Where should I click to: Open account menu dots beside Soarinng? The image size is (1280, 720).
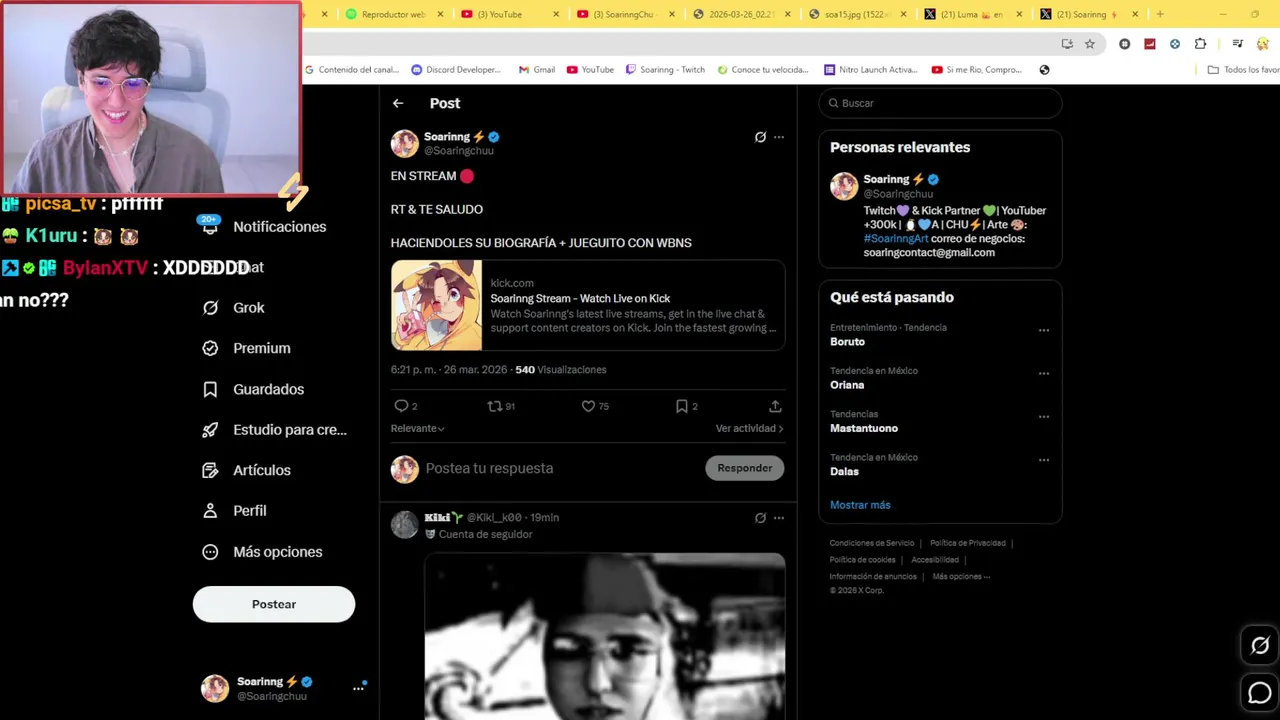[358, 688]
